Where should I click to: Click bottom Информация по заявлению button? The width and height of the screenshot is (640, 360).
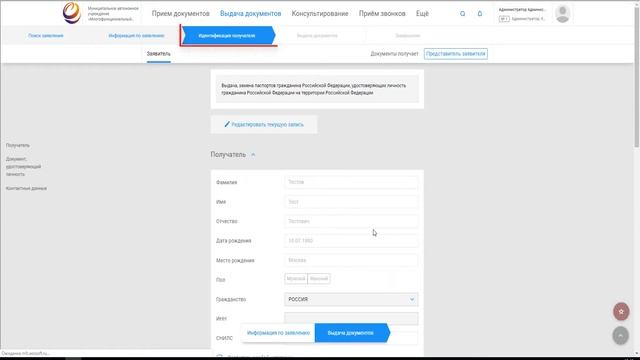278,333
